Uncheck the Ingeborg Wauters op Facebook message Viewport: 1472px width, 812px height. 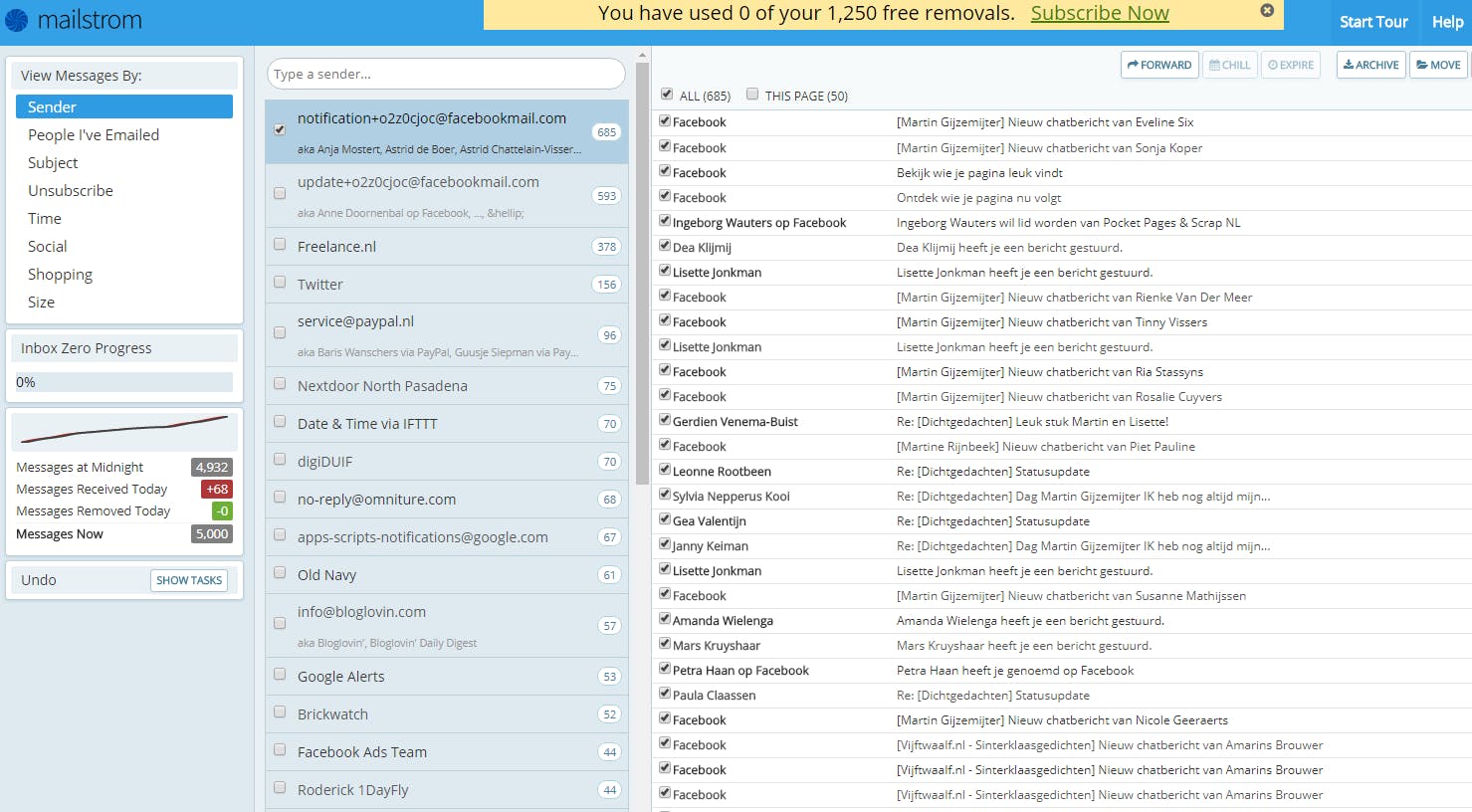coord(665,221)
